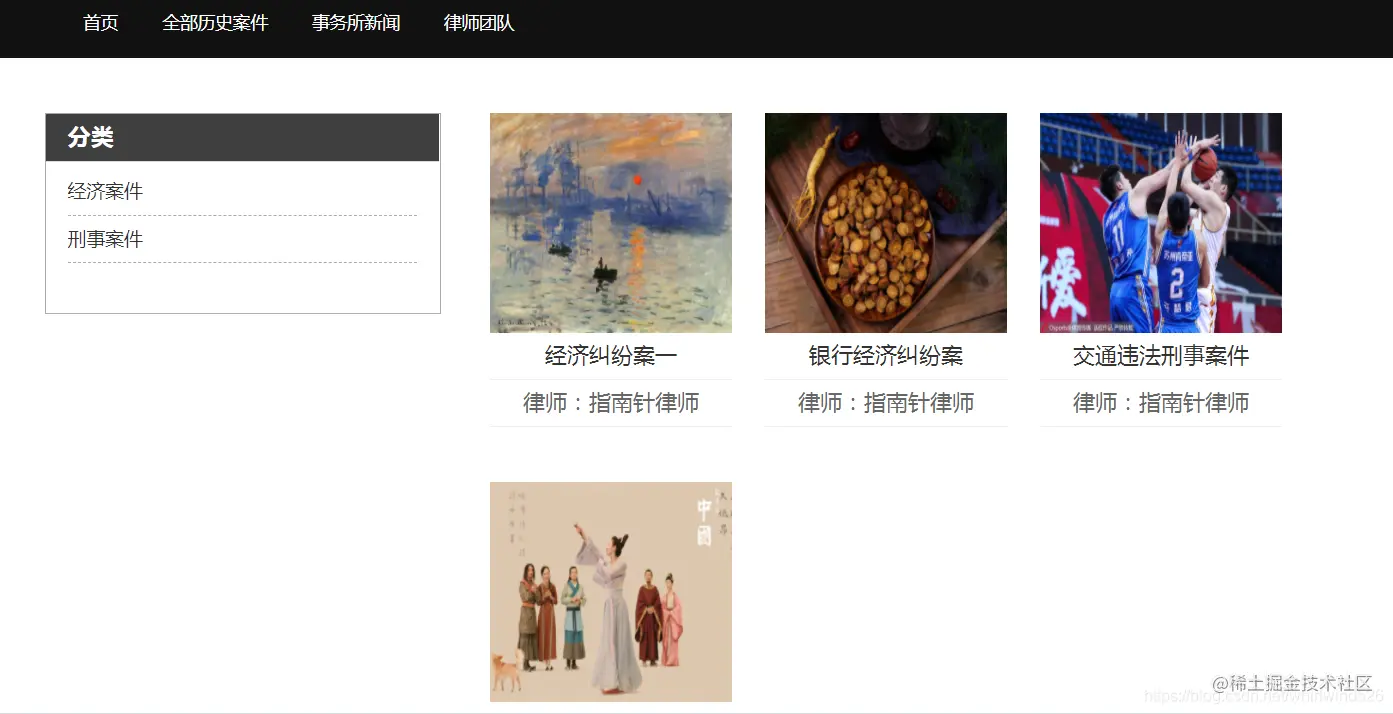Click lawyer name under 交通违法刑事案件
This screenshot has height=714, width=1393.
coord(1161,403)
